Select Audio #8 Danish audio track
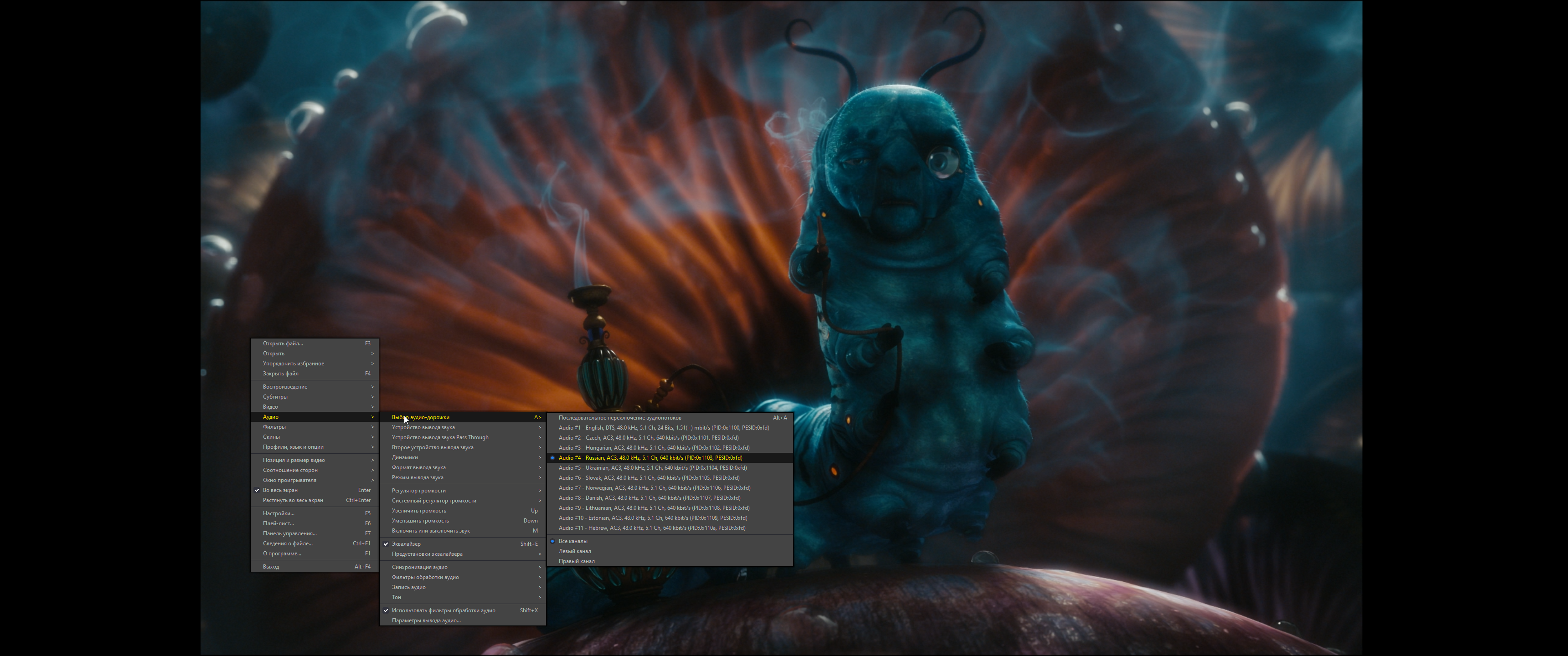This screenshot has width=1568, height=656. click(x=670, y=498)
